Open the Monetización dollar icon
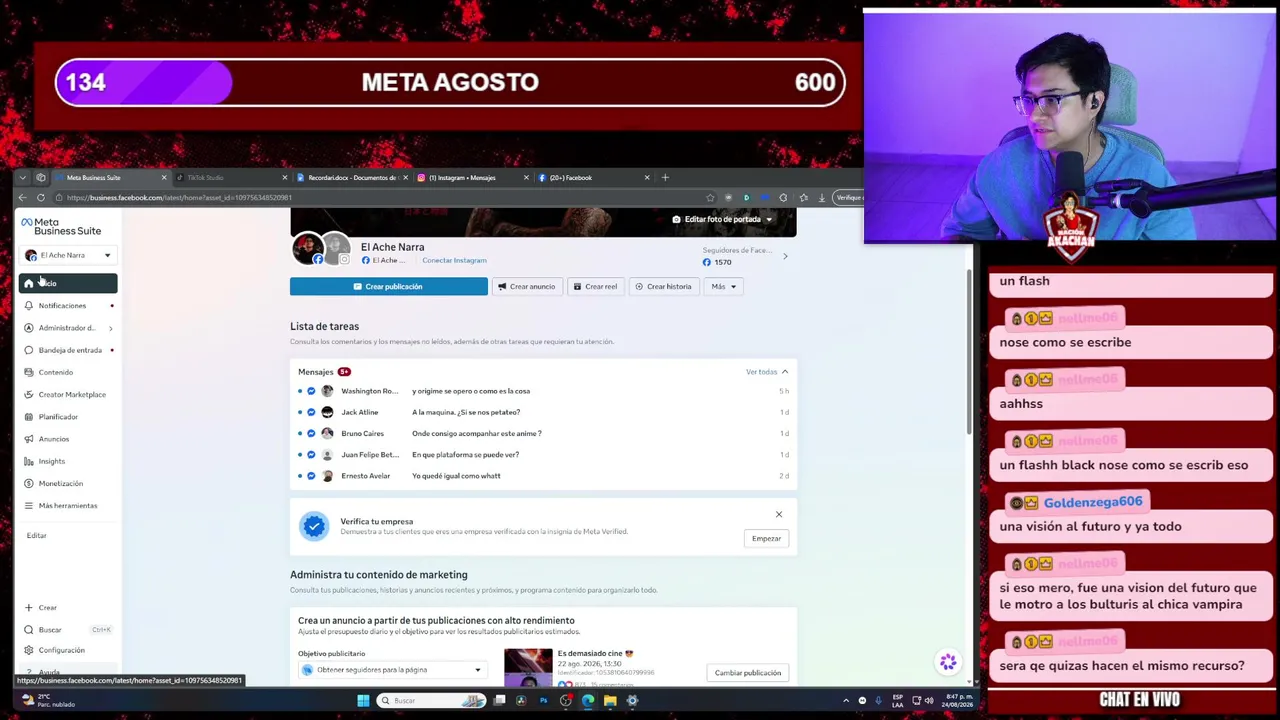Viewport: 1280px width, 720px height. click(29, 483)
